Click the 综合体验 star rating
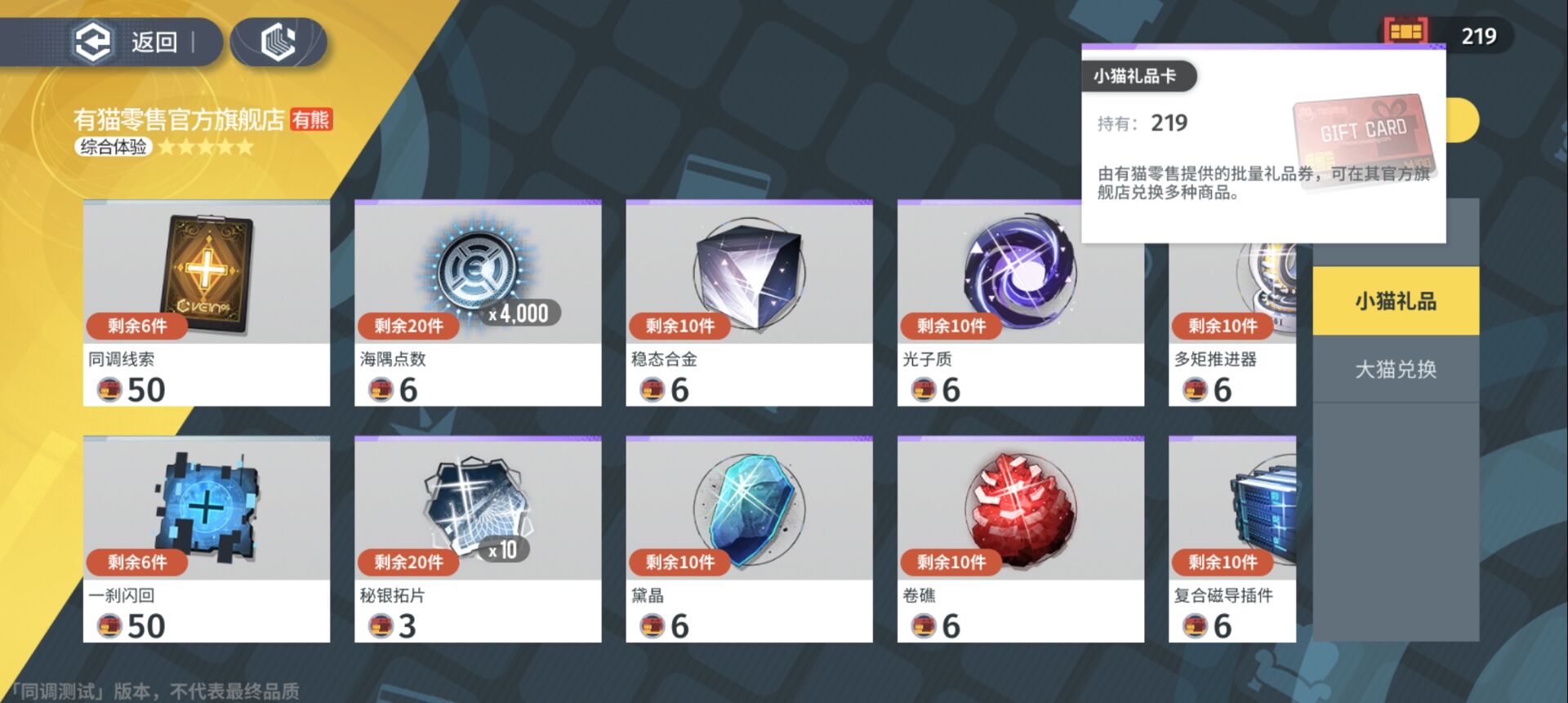Image resolution: width=1568 pixels, height=703 pixels. click(206, 147)
